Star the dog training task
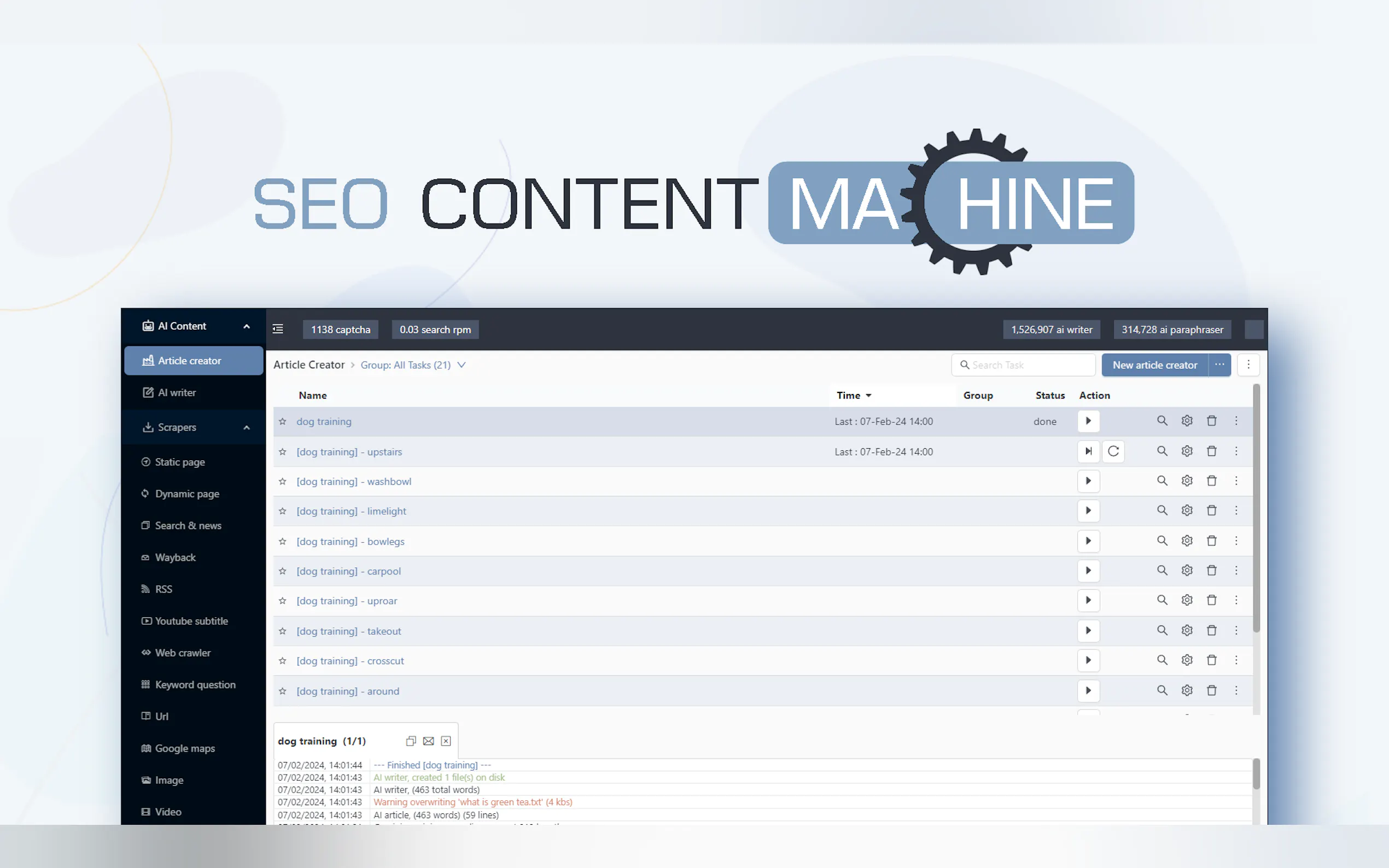The image size is (1389, 868). tap(283, 421)
